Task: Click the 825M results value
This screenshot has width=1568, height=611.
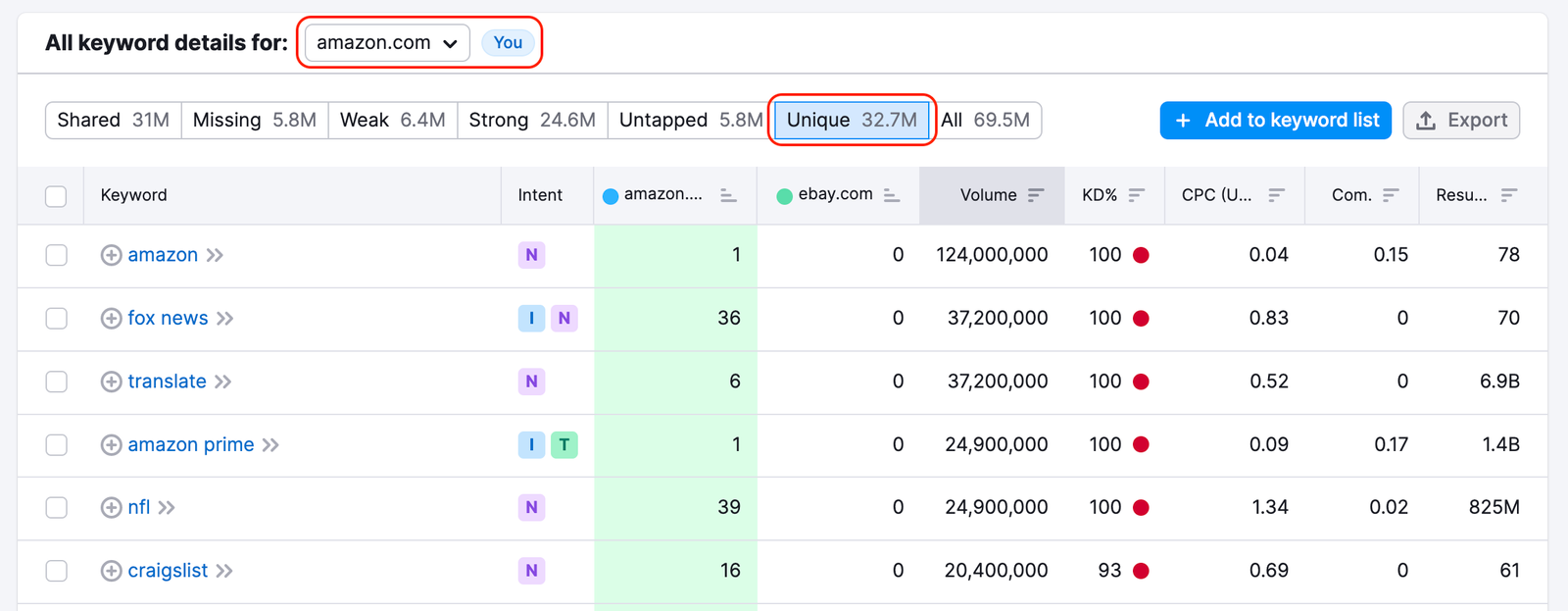Action: (x=1494, y=508)
